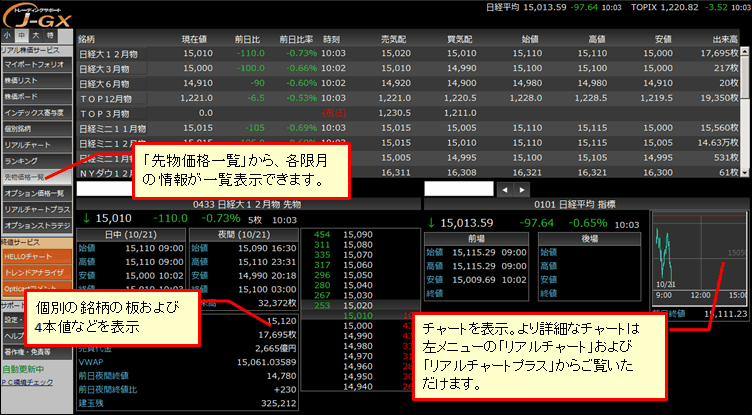This screenshot has width=752, height=415.
Task: Click the 14.63万枚 volume cell
Action: click(x=718, y=142)
